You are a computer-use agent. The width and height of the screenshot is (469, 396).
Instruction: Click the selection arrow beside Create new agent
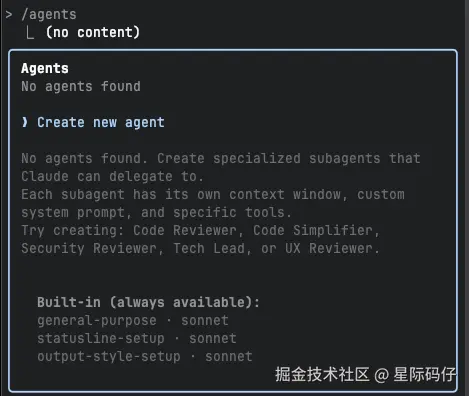pyautogui.click(x=25, y=122)
